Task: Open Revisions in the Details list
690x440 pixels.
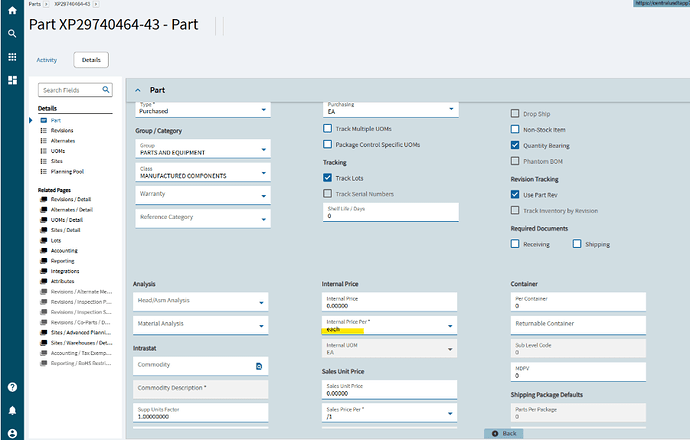Action: (x=61, y=131)
